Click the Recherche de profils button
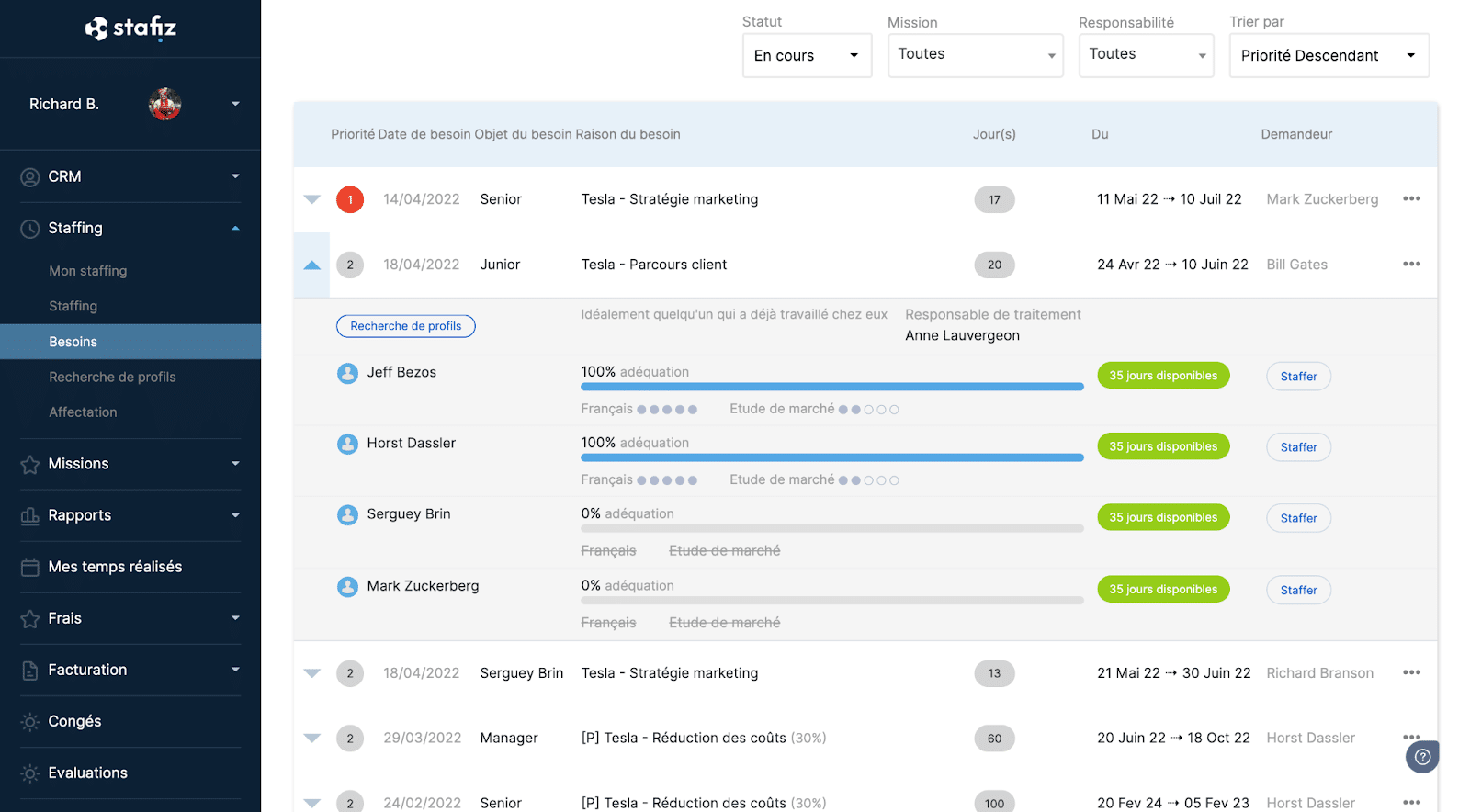The image size is (1470, 812). coord(406,326)
